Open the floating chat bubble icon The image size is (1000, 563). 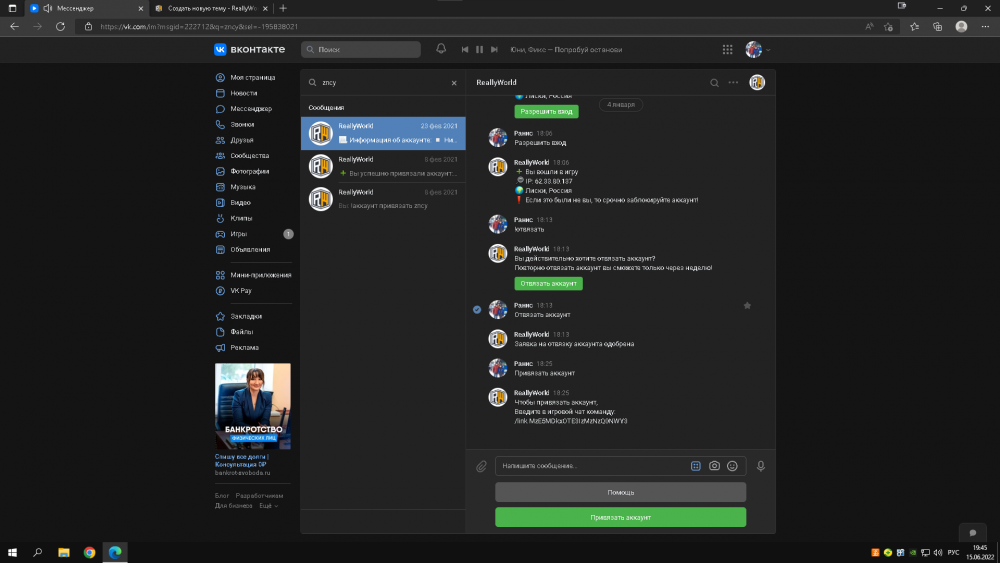pyautogui.click(x=973, y=532)
